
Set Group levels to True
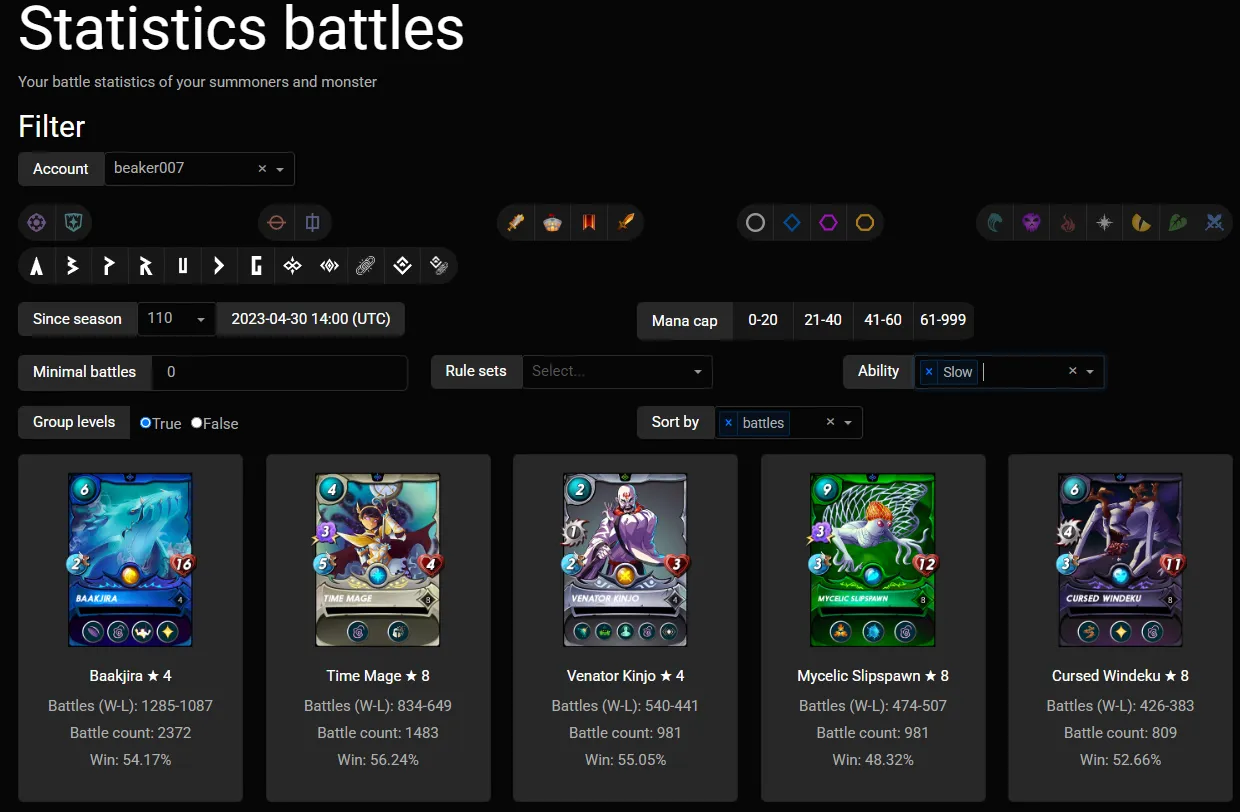[x=146, y=423]
